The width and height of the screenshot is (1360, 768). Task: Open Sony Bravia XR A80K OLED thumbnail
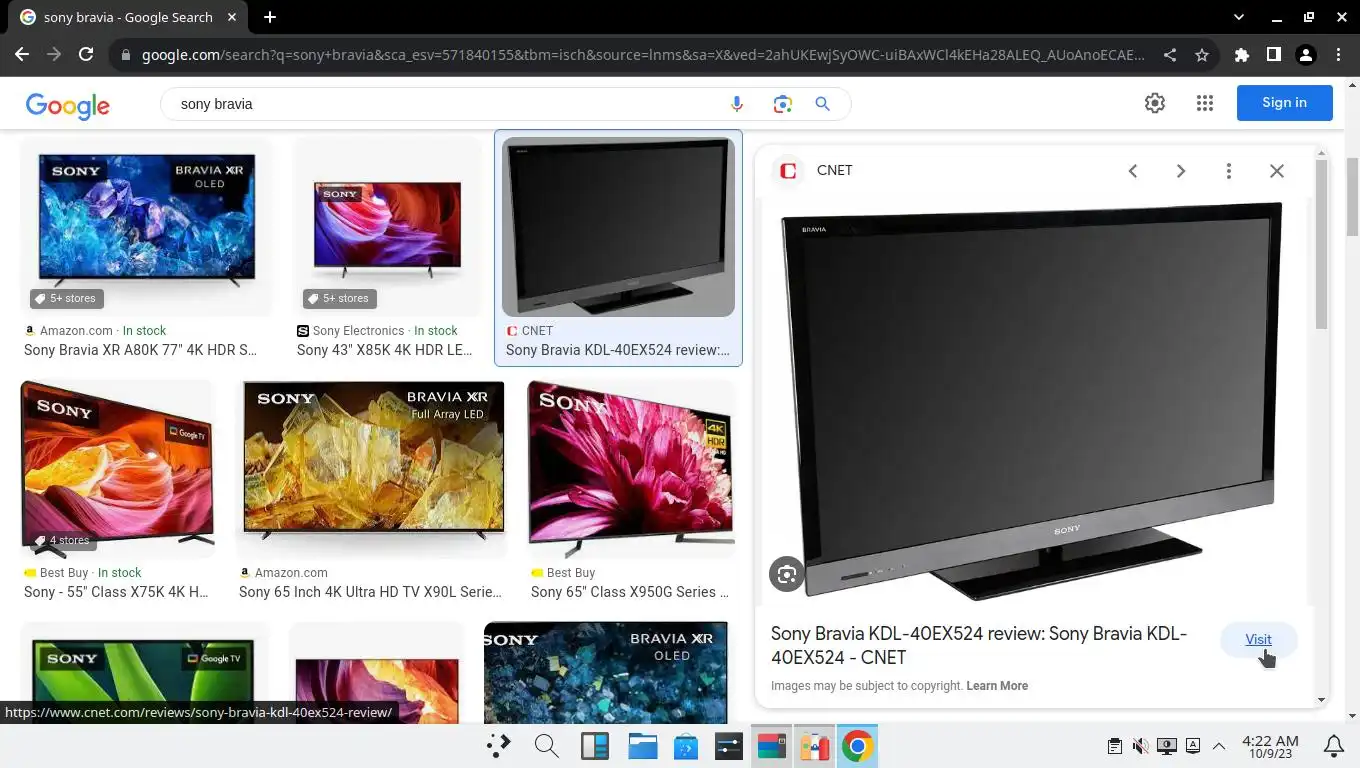tap(147, 226)
